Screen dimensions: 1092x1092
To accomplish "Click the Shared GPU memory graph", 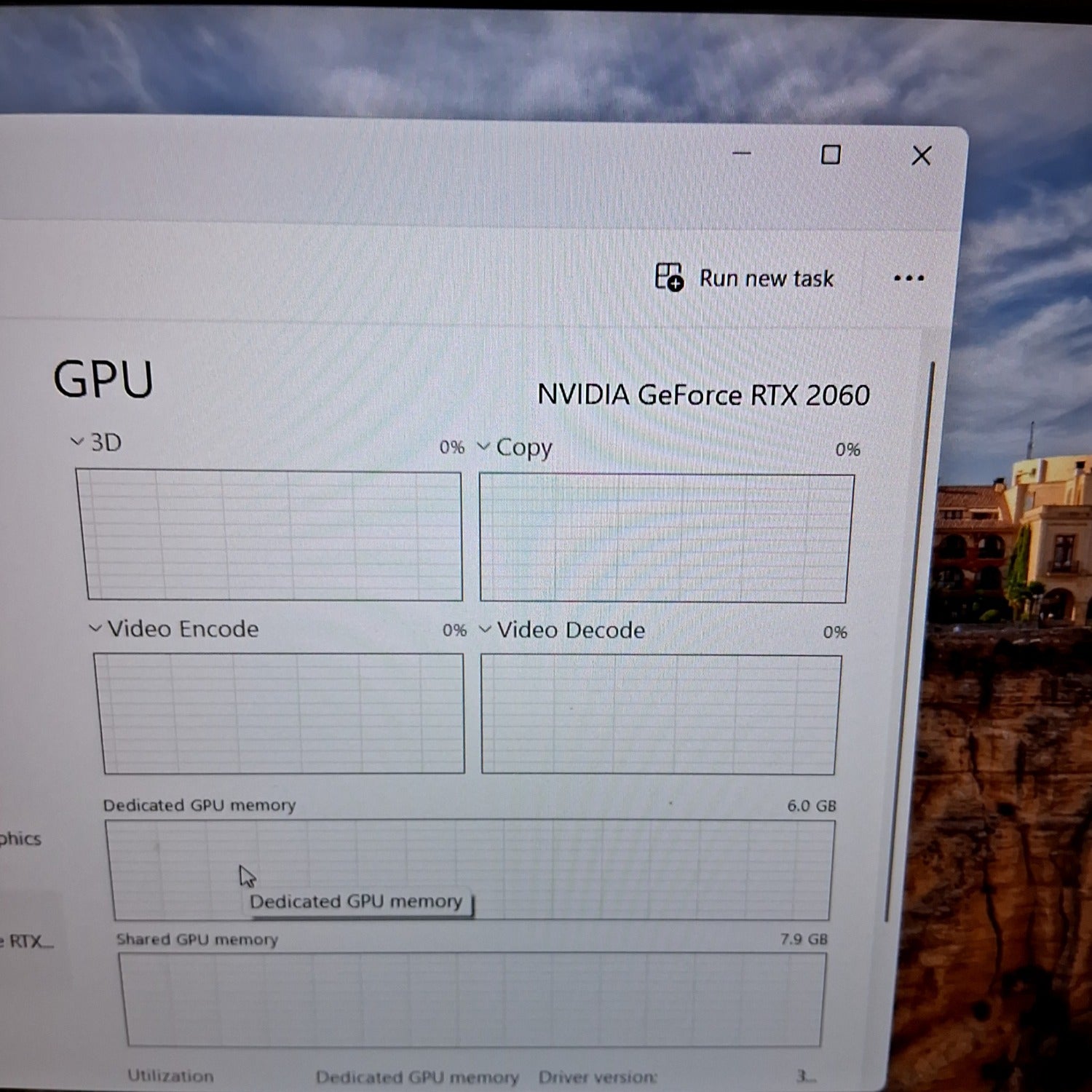I will [x=473, y=999].
